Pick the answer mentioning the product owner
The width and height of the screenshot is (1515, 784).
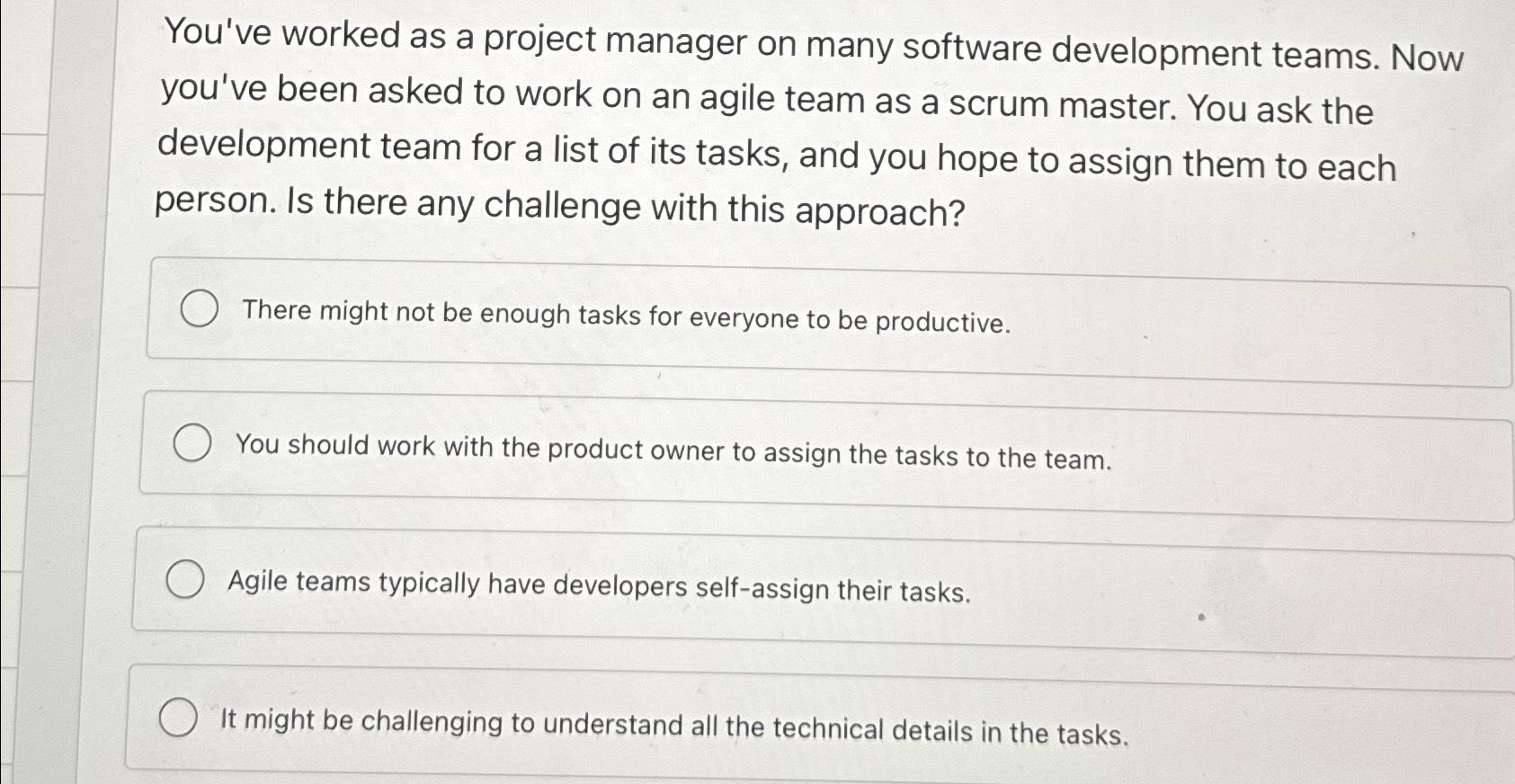(x=674, y=455)
